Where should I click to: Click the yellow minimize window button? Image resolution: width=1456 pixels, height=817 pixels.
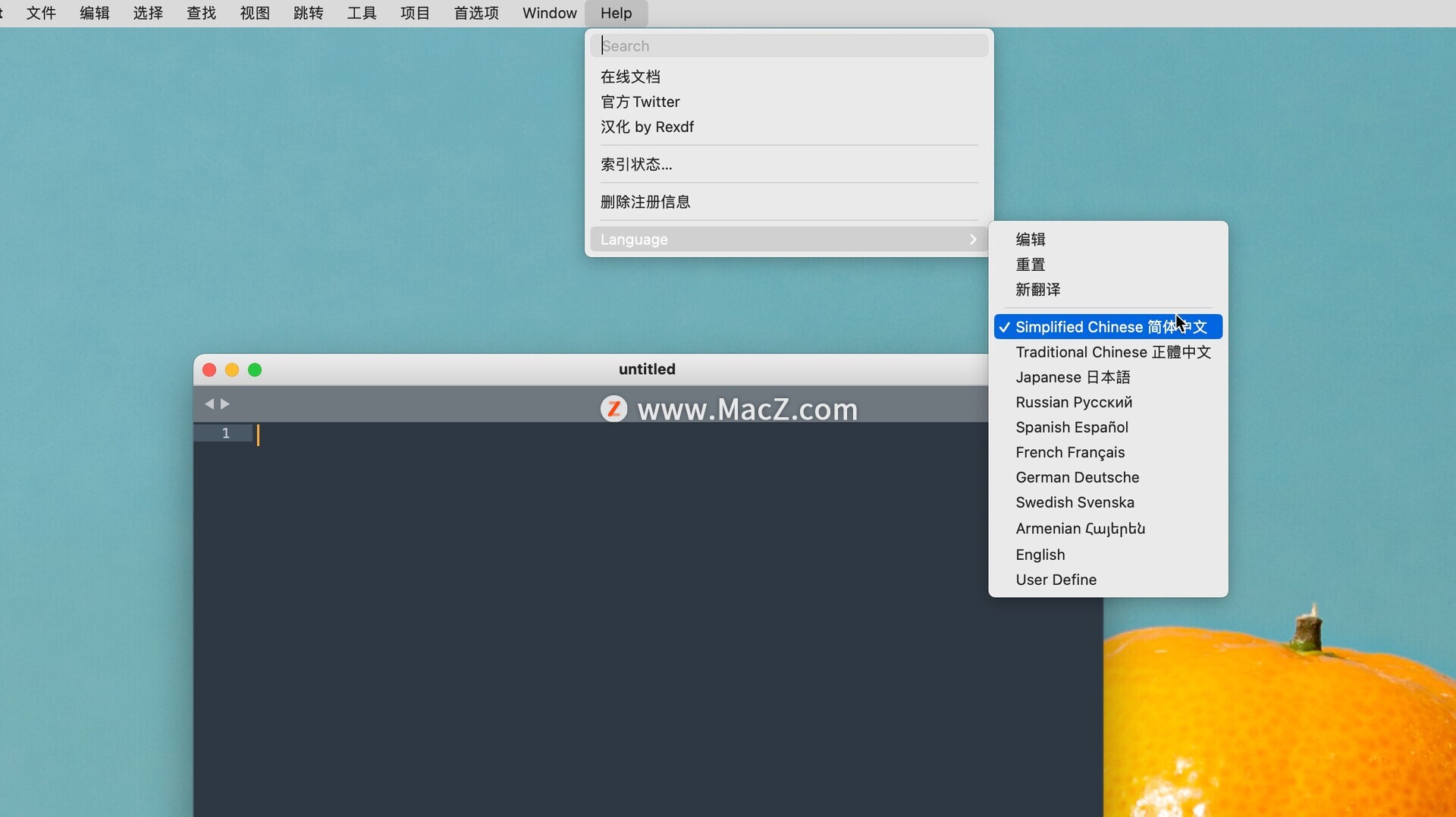232,369
